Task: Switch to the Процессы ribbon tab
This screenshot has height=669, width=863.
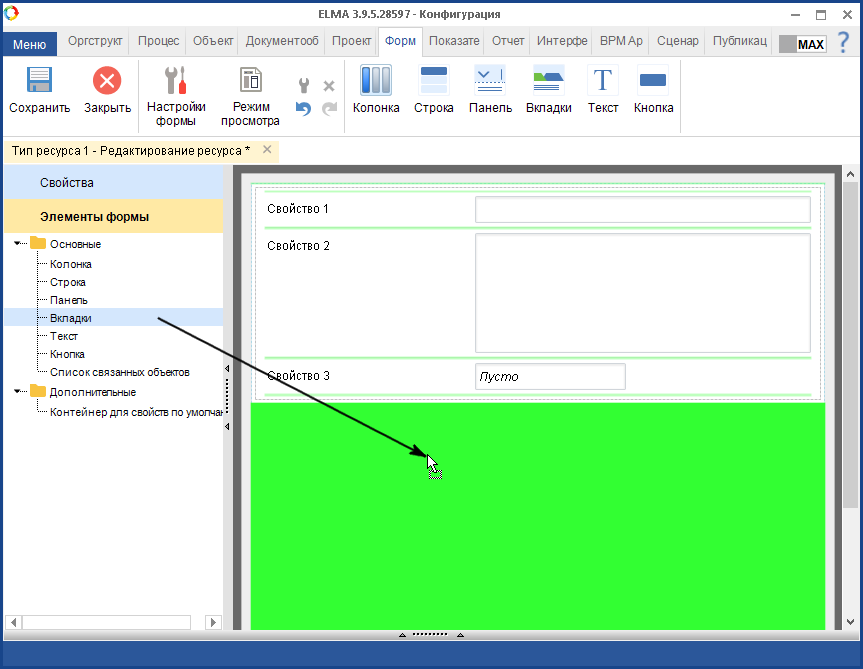Action: tap(158, 42)
